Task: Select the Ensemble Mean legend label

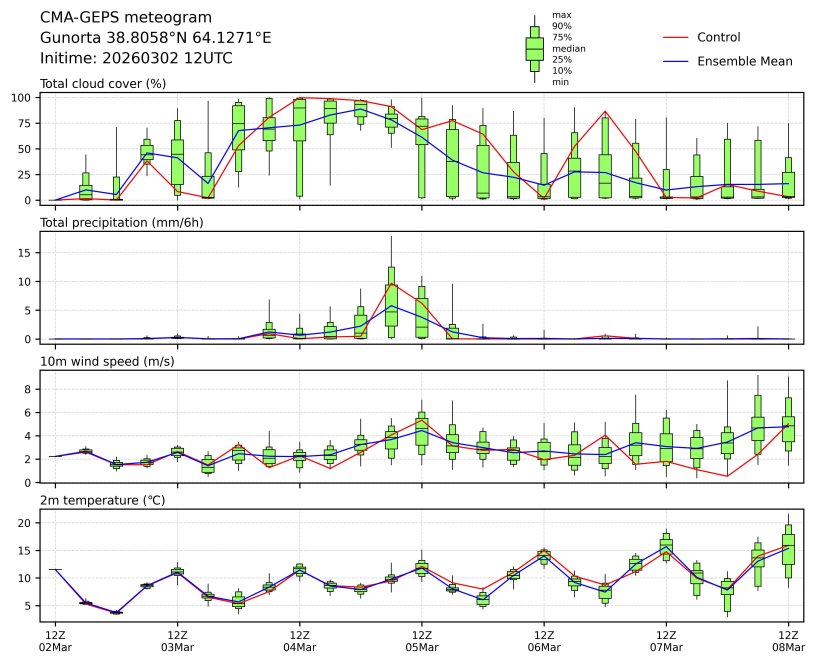Action: 744,61
